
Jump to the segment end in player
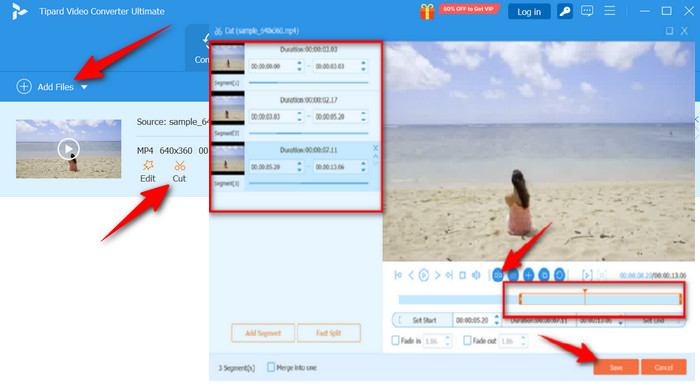(x=450, y=275)
